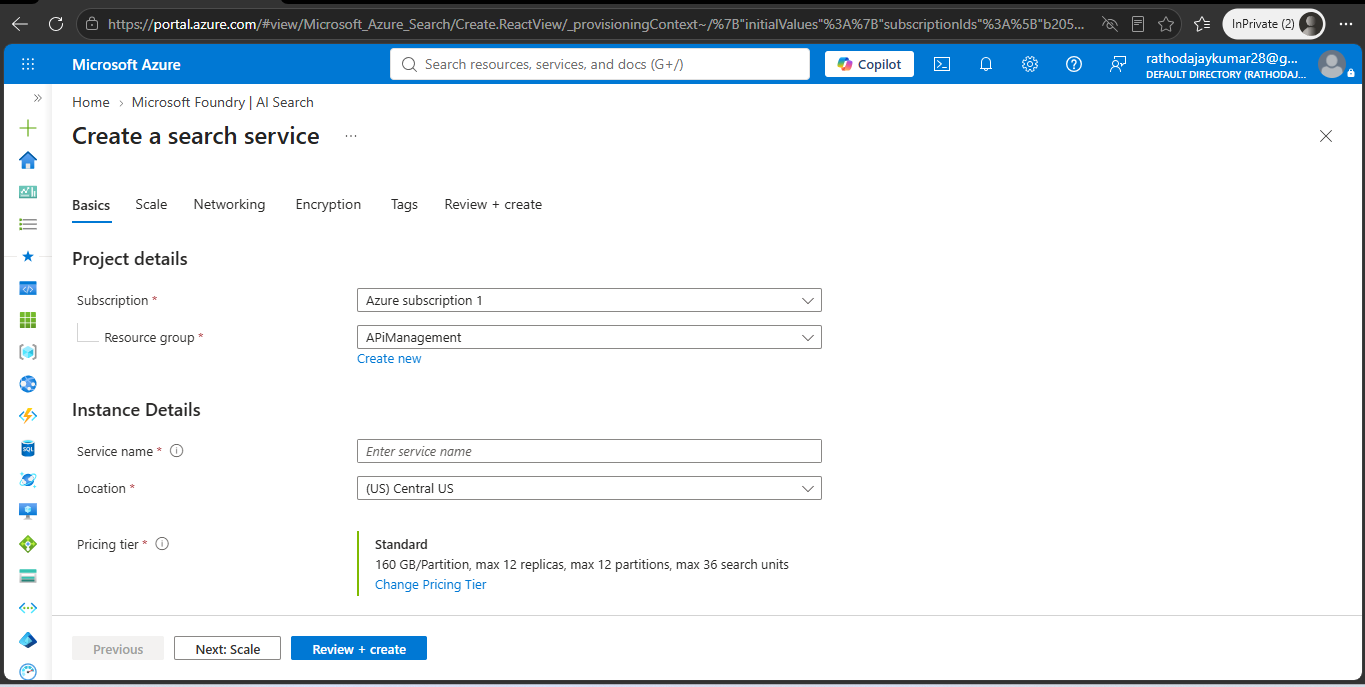The image size is (1365, 687).
Task: Open the Subscription dropdown
Action: 589,300
